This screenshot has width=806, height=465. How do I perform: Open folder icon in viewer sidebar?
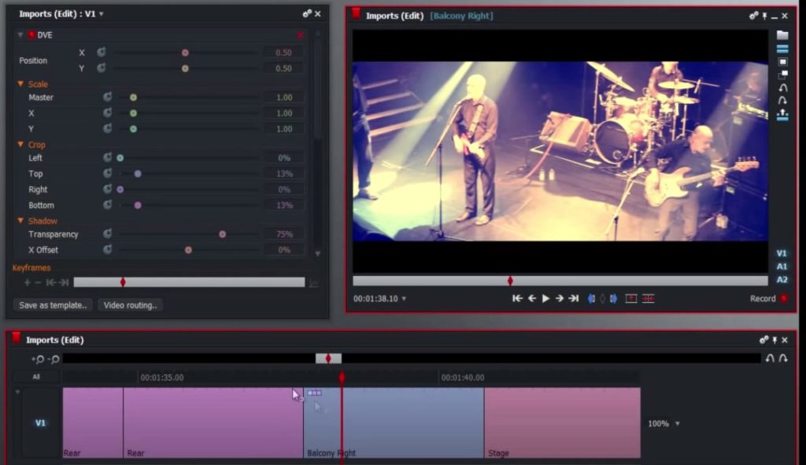point(782,35)
